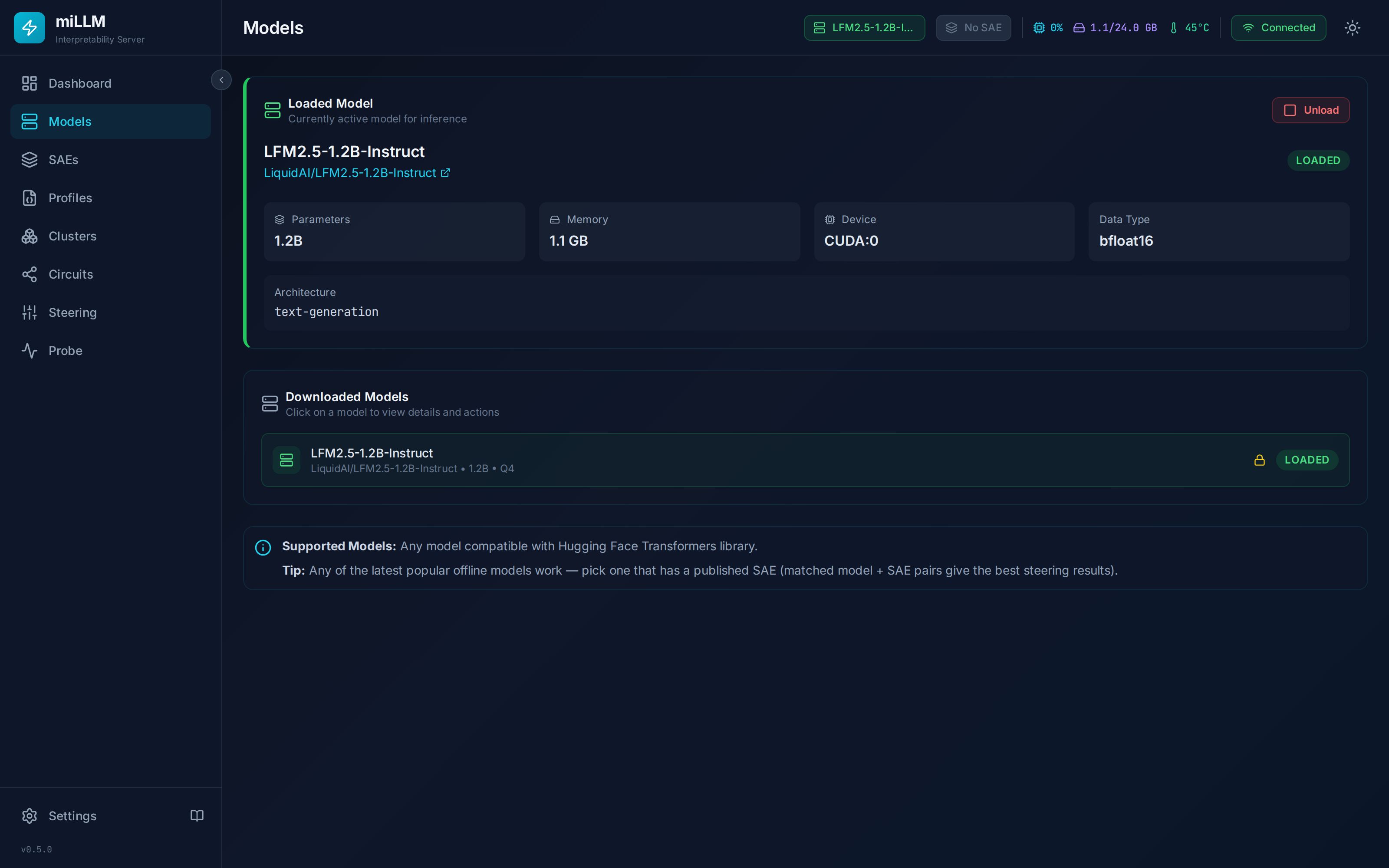Click the 'bfloat16' data type value
This screenshot has width=1389, height=868.
(x=1126, y=240)
